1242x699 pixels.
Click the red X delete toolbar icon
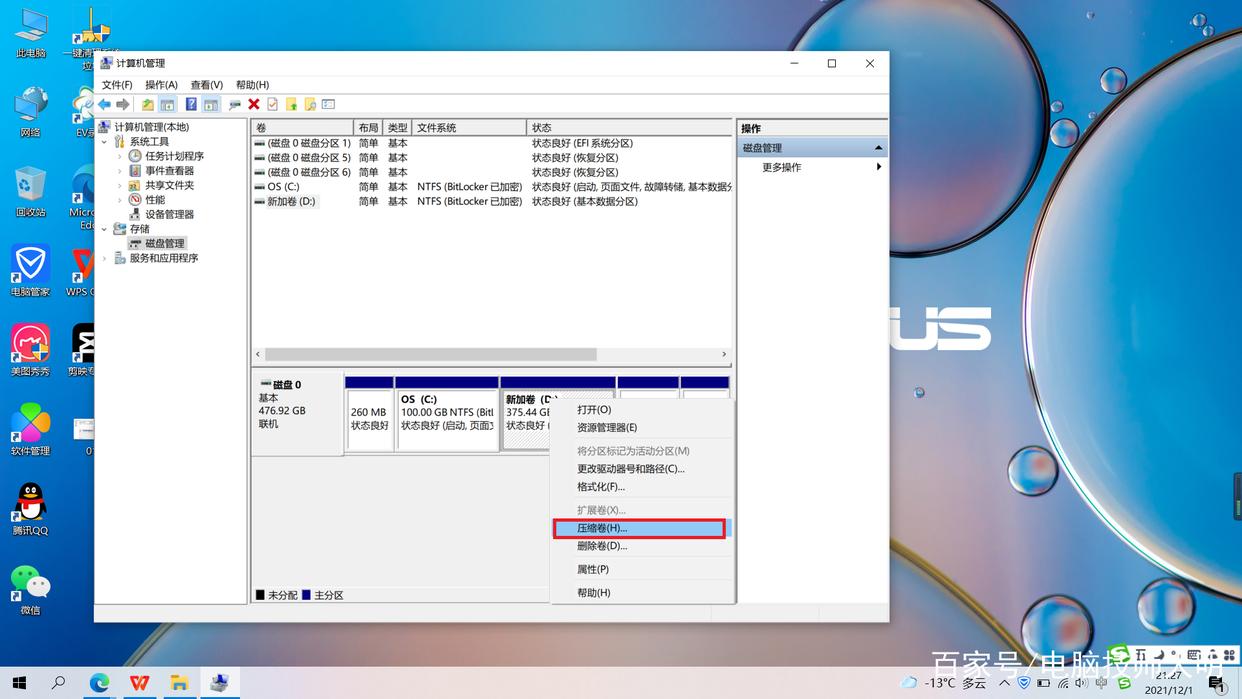pyautogui.click(x=254, y=104)
